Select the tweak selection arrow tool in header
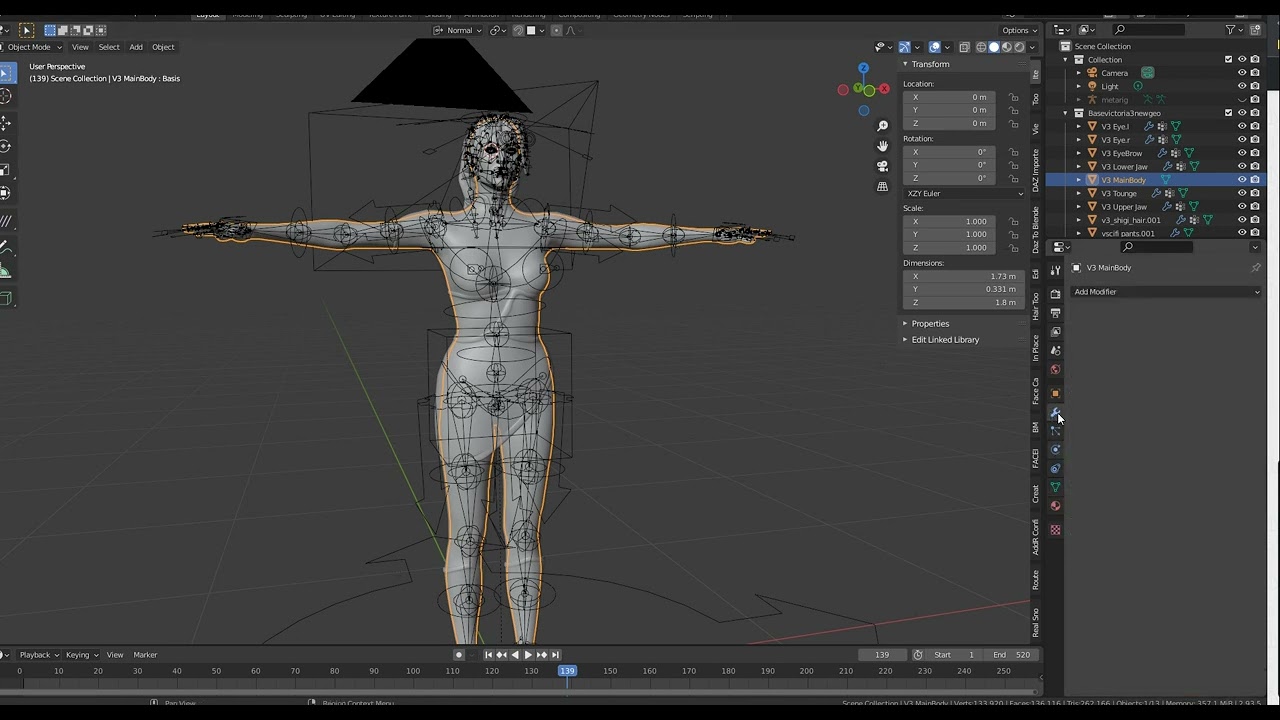This screenshot has height=720, width=1280. (x=26, y=30)
